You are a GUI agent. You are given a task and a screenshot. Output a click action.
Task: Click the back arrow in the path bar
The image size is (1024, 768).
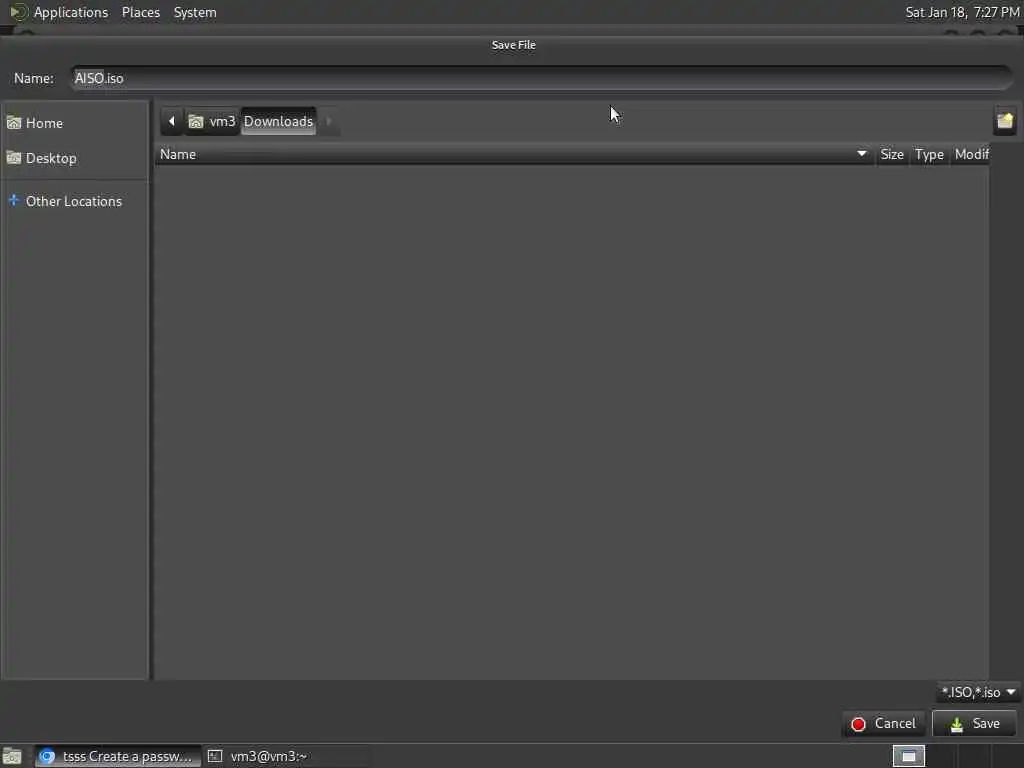click(x=172, y=121)
